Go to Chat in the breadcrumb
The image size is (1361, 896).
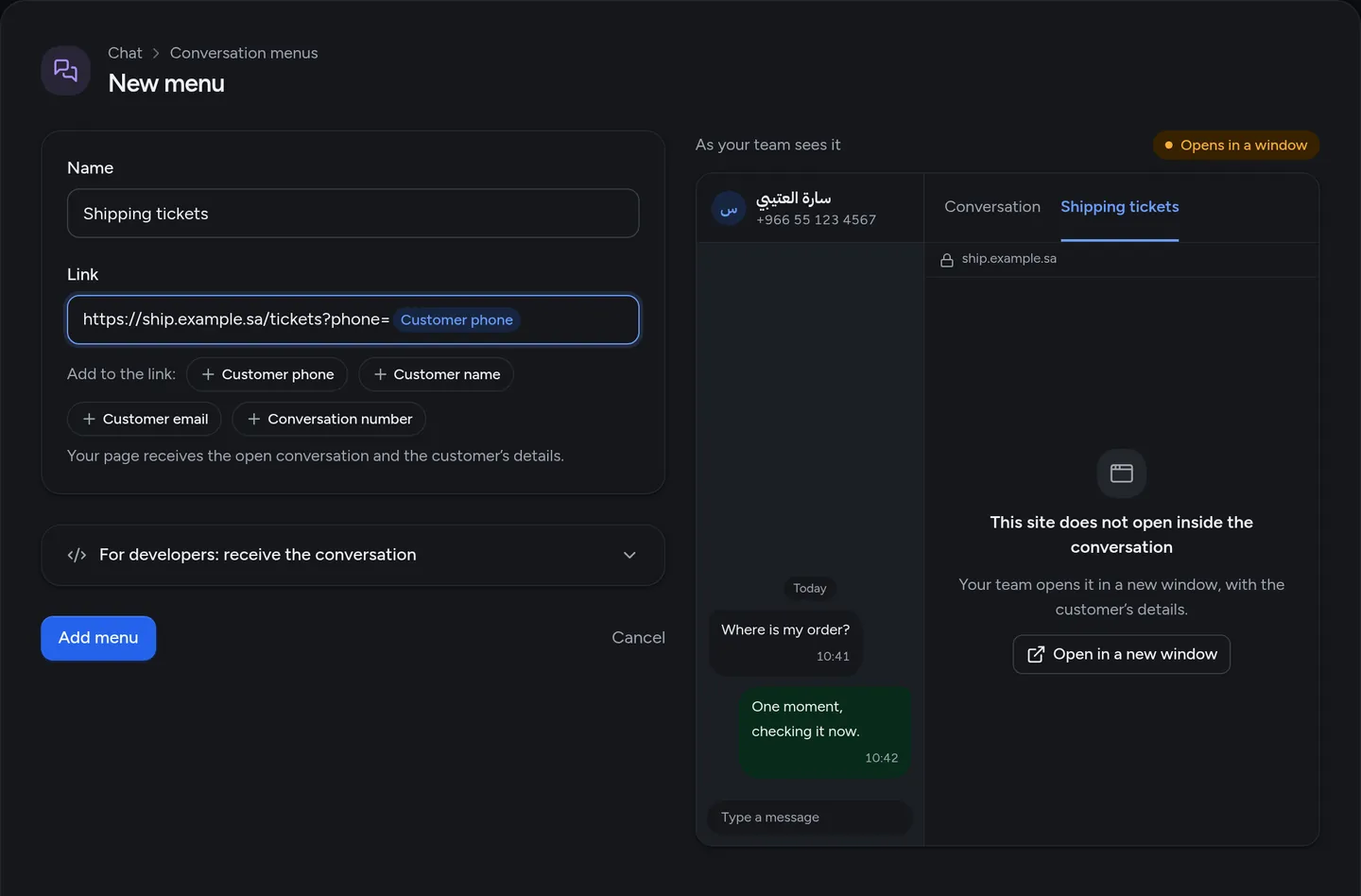(125, 53)
